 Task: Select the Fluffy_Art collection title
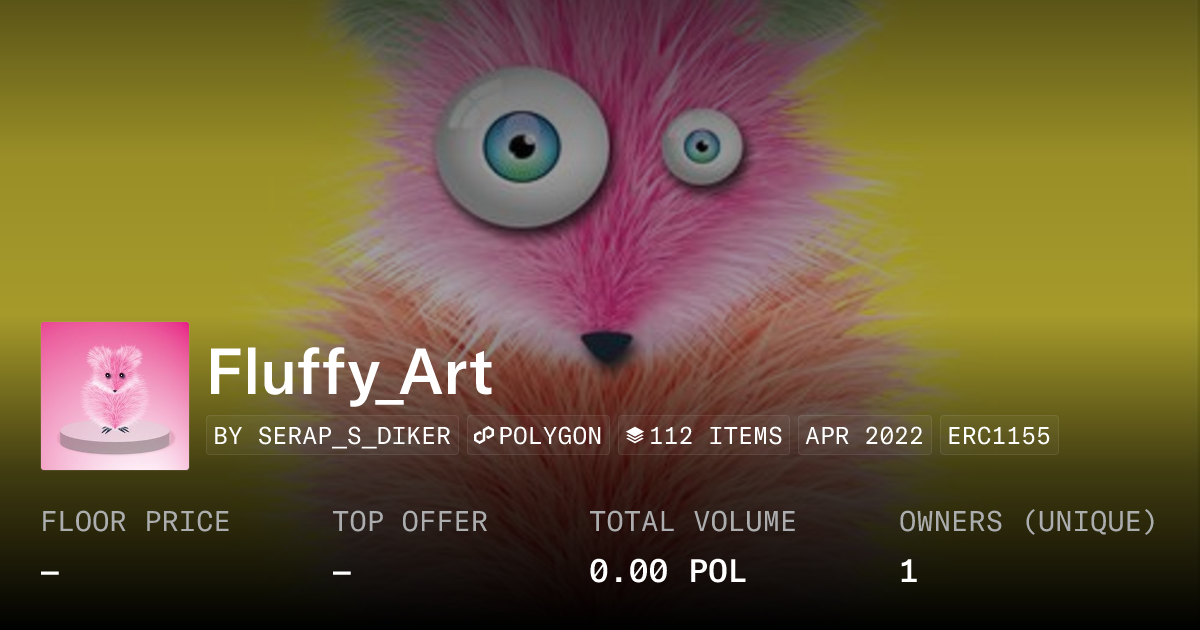click(350, 374)
